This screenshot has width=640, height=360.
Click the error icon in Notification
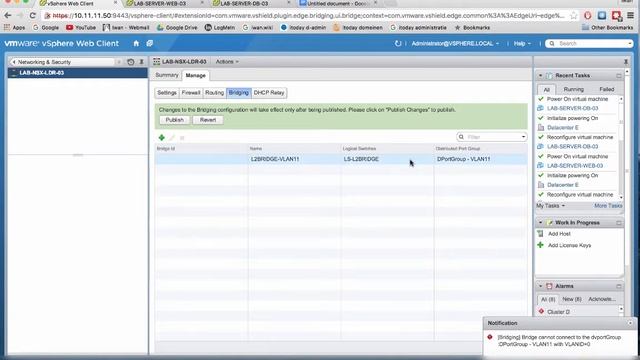(490, 337)
